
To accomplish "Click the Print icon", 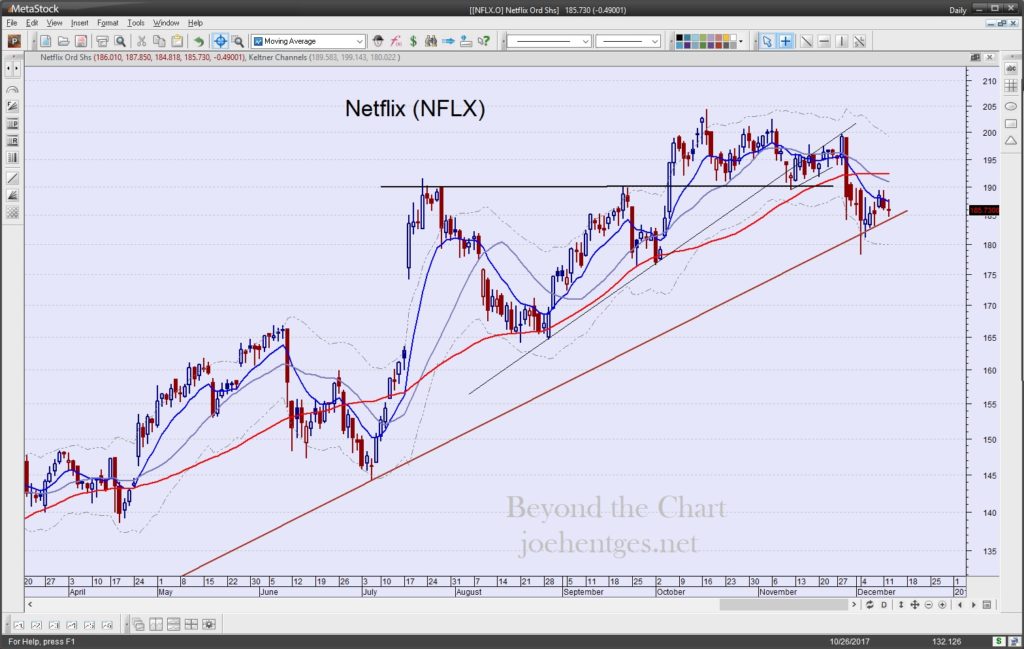I will pos(103,41).
